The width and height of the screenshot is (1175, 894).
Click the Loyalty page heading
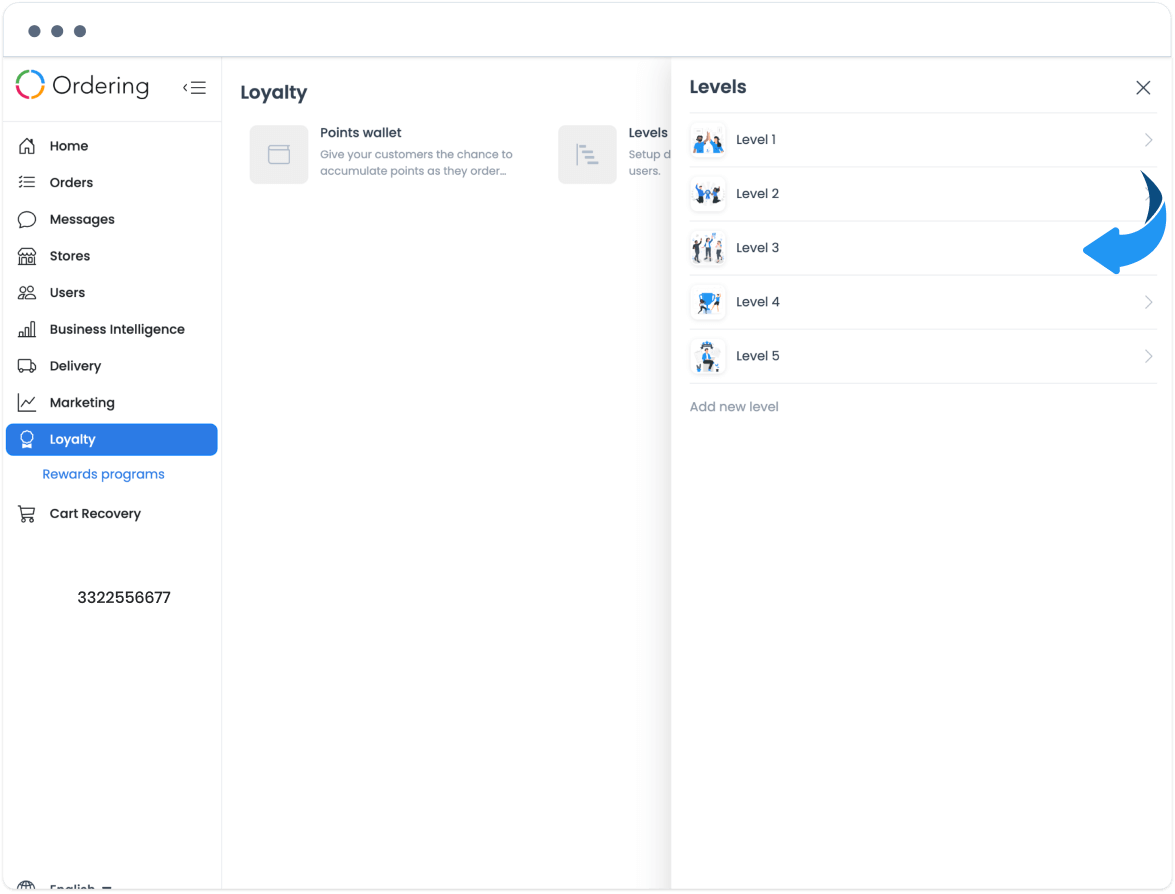point(274,93)
